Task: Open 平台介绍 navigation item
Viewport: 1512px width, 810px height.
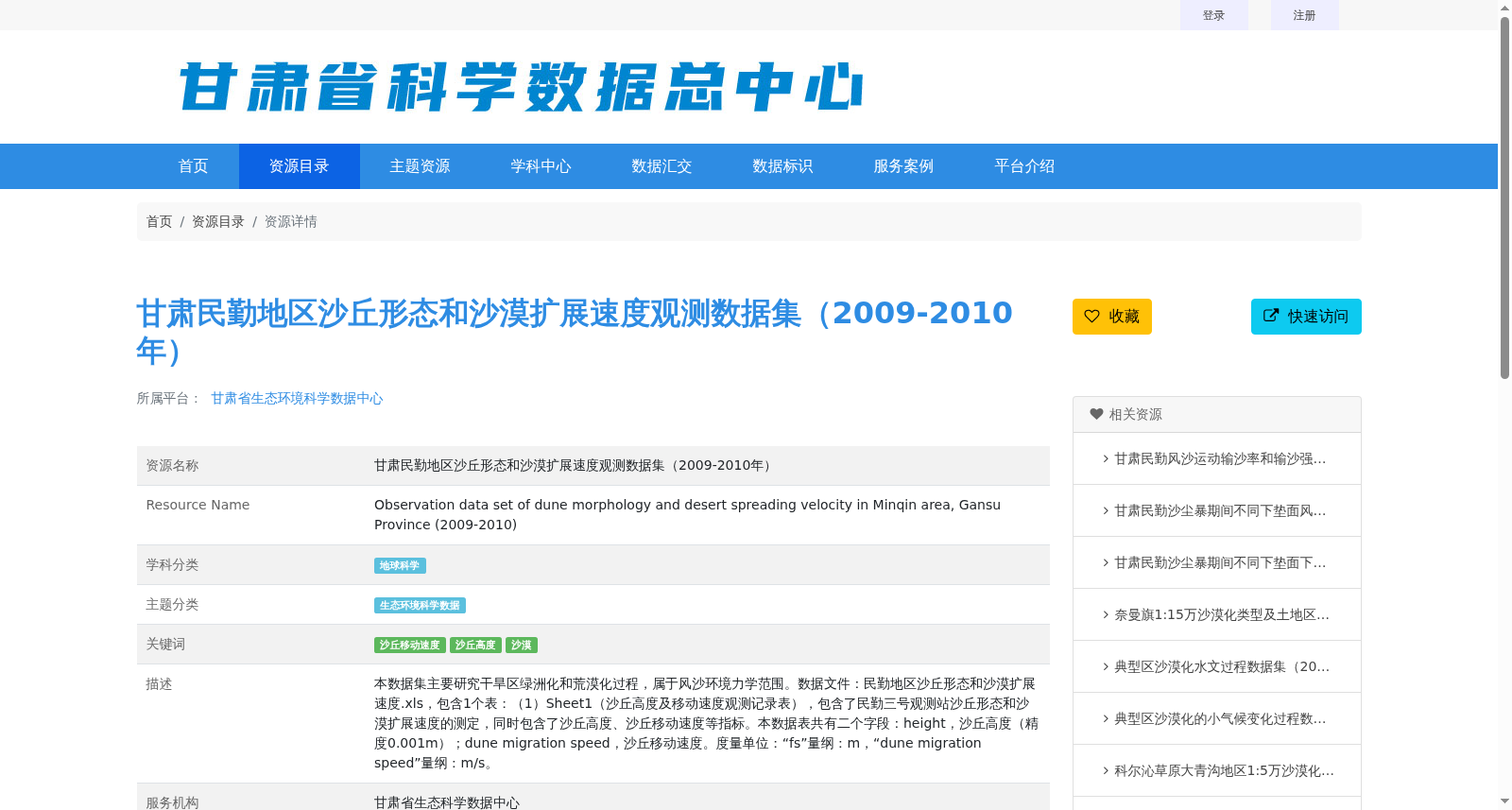Action: click(x=1025, y=166)
